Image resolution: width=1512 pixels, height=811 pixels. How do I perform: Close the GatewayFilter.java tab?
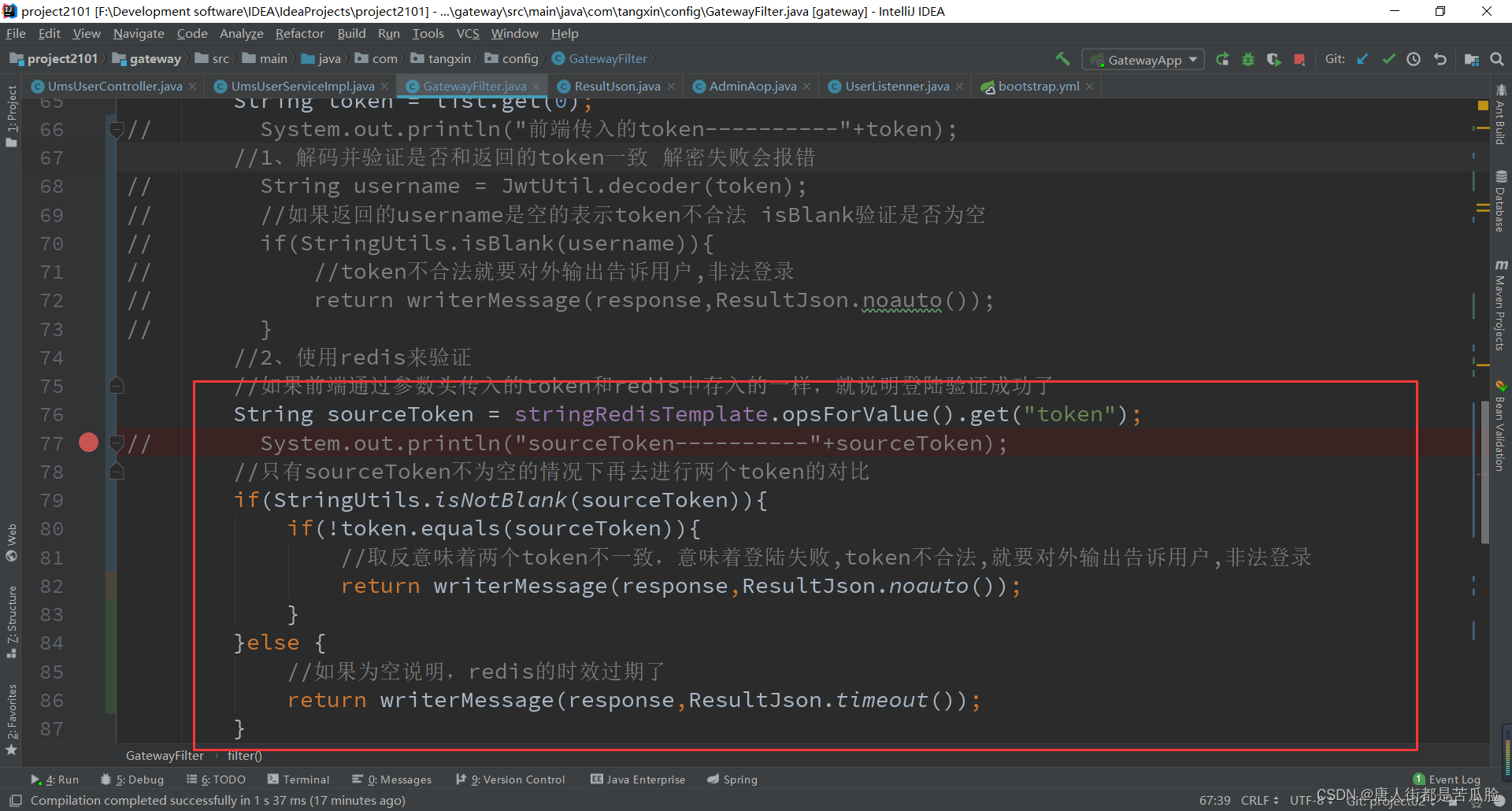coord(536,87)
